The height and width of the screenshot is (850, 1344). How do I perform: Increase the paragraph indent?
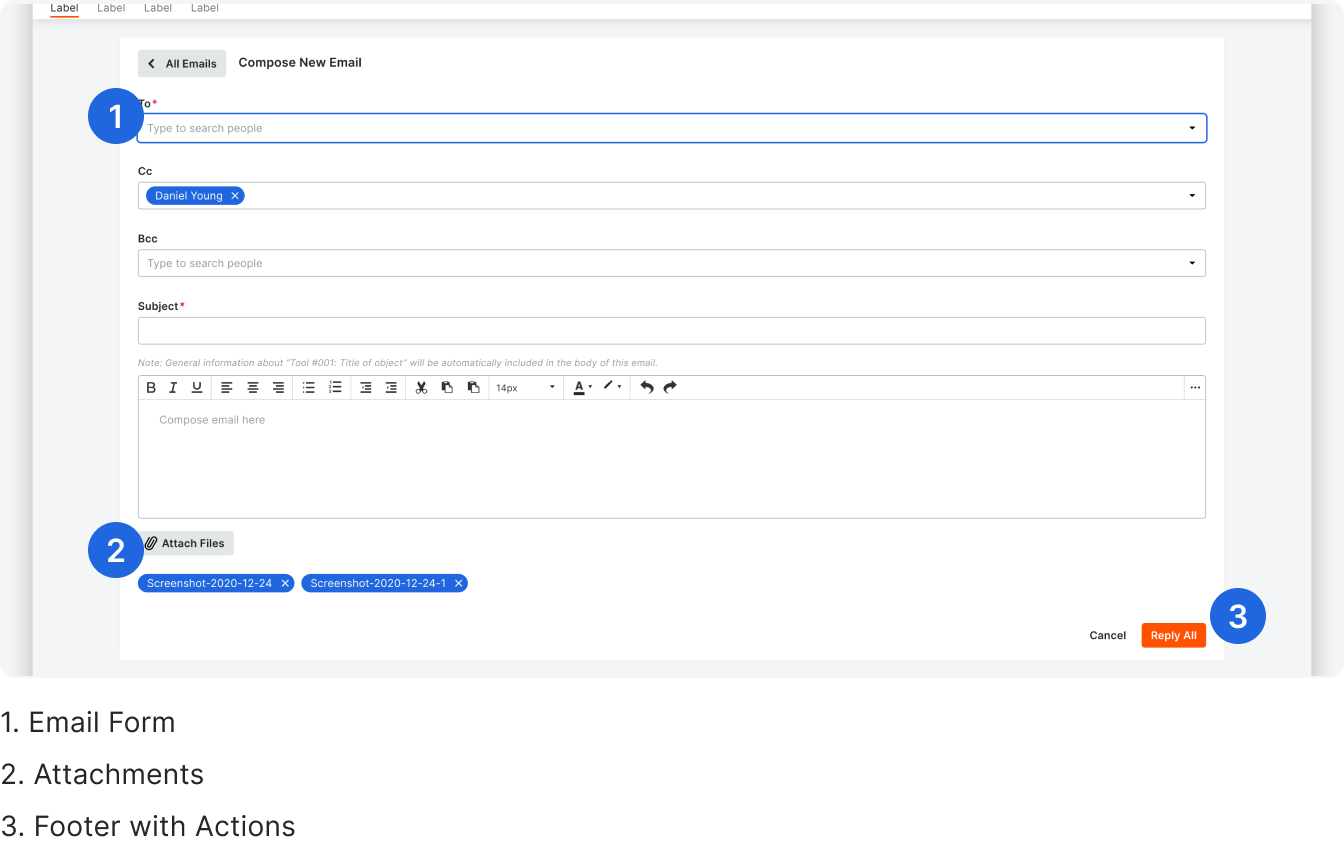391,388
